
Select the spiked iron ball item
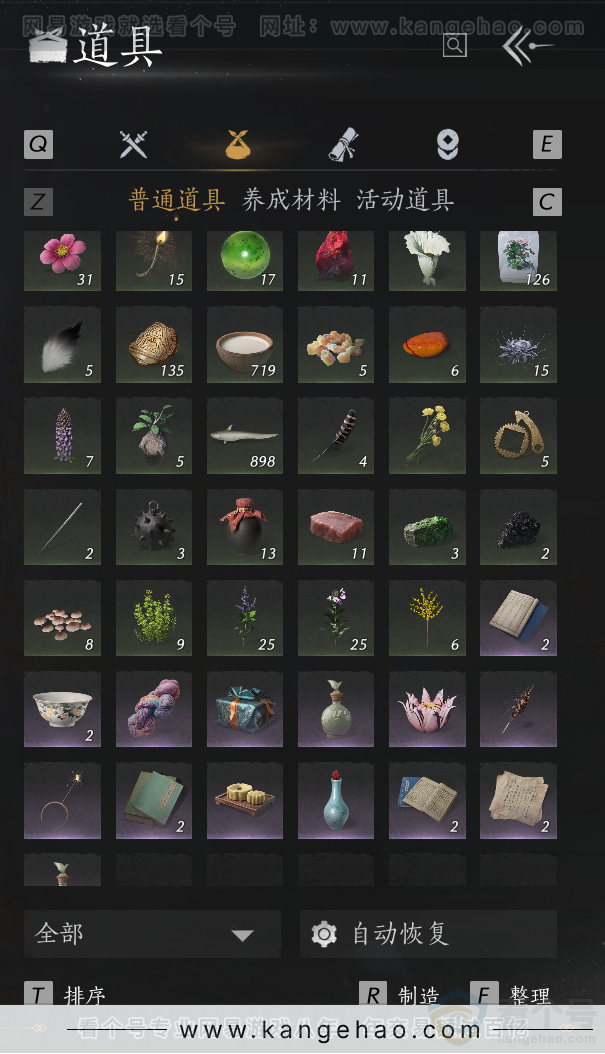(154, 527)
